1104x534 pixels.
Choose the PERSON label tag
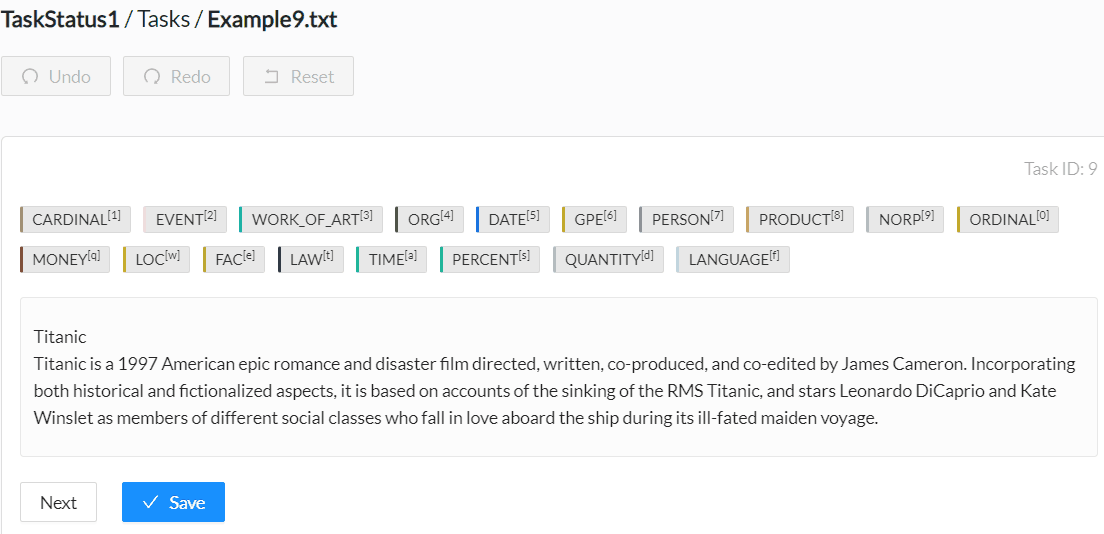(686, 219)
